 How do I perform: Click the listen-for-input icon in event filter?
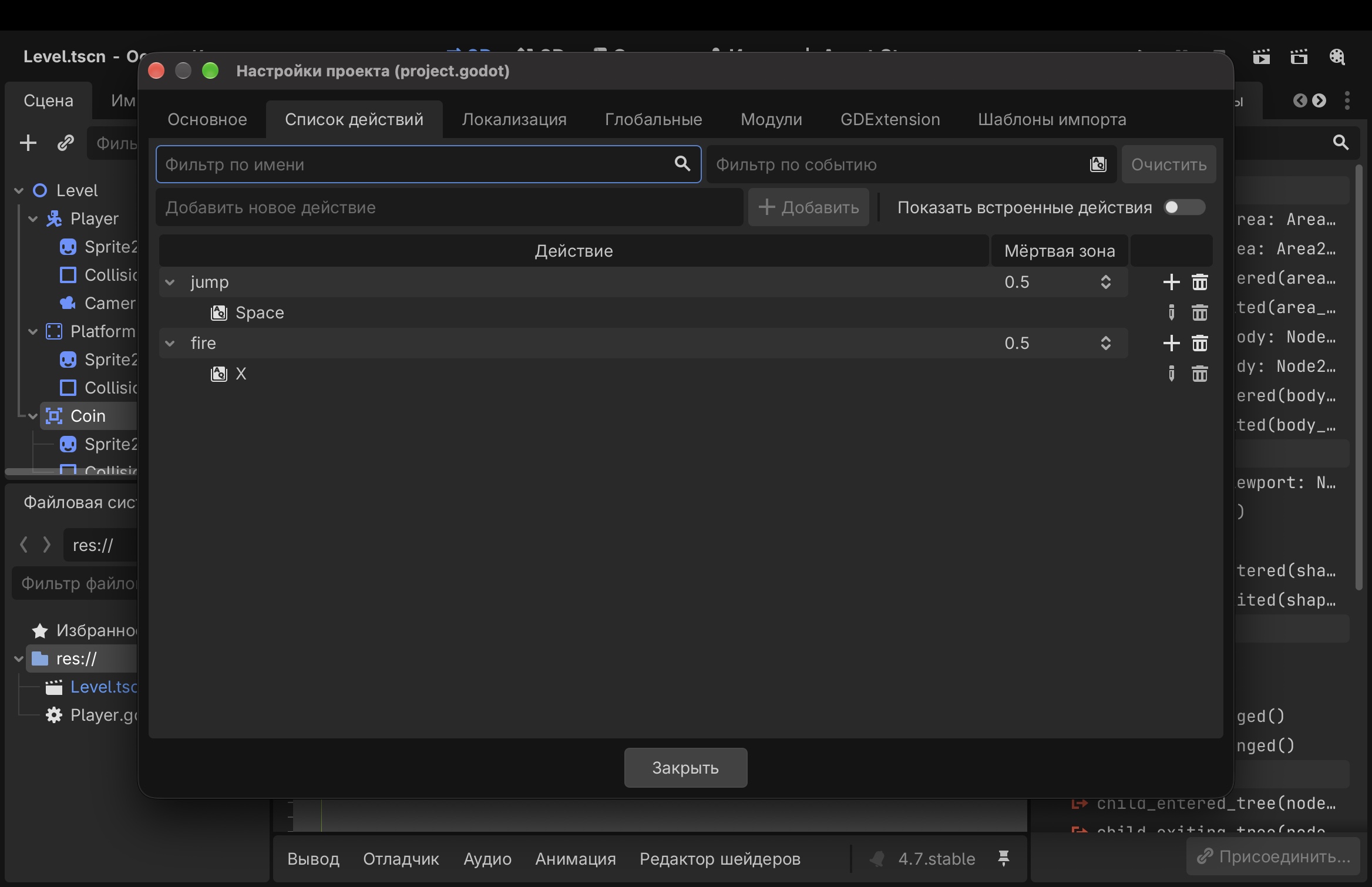[1098, 164]
